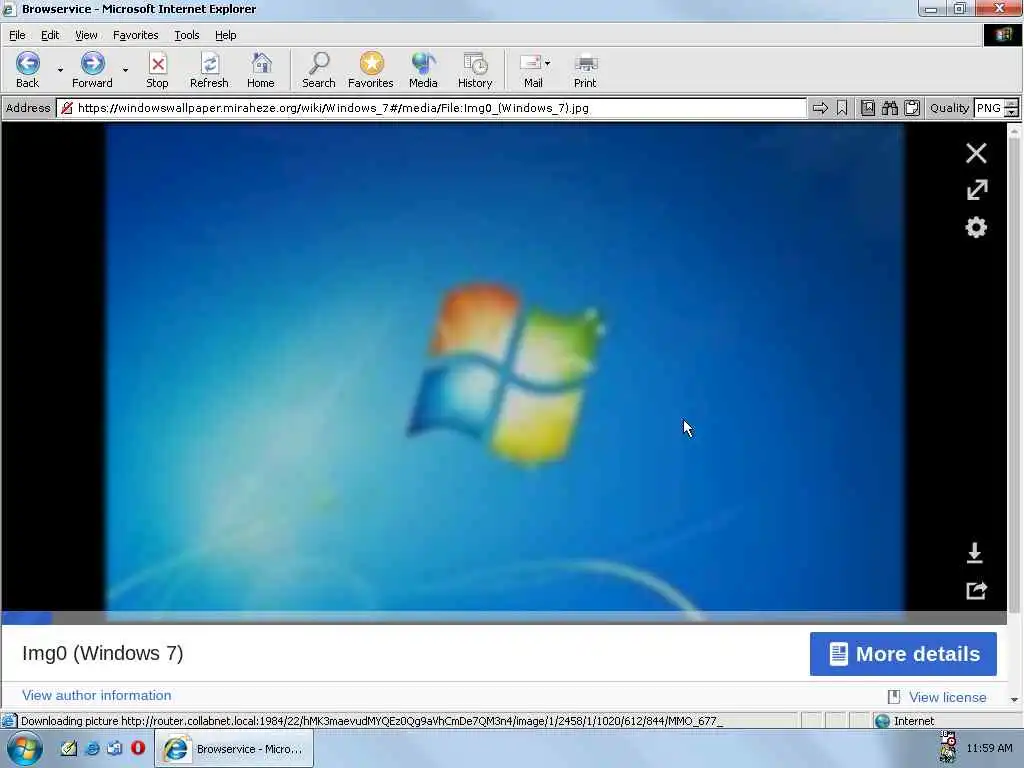Select the Browservice taskbar button

tap(234, 748)
